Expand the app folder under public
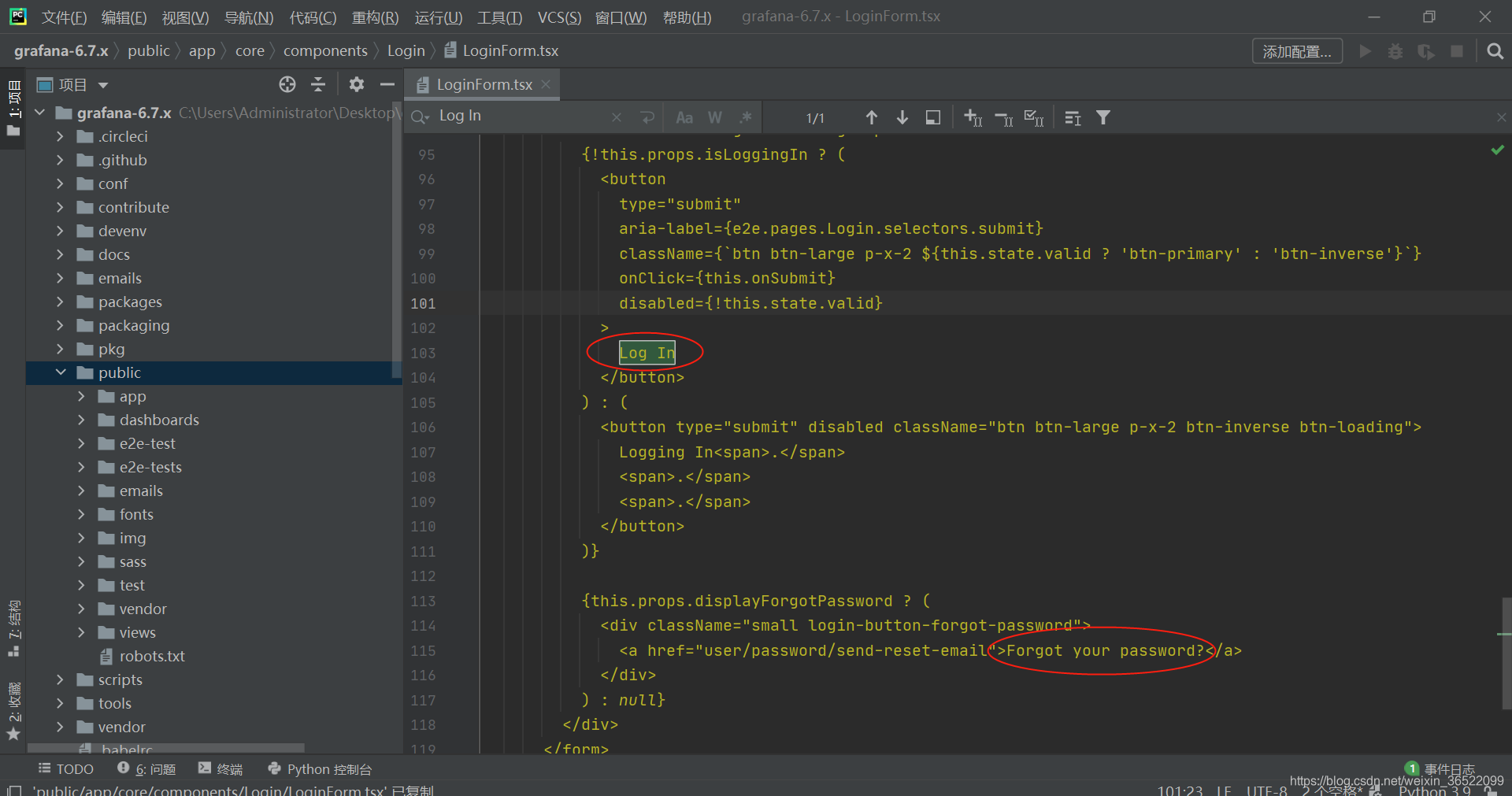1512x796 pixels. click(81, 396)
